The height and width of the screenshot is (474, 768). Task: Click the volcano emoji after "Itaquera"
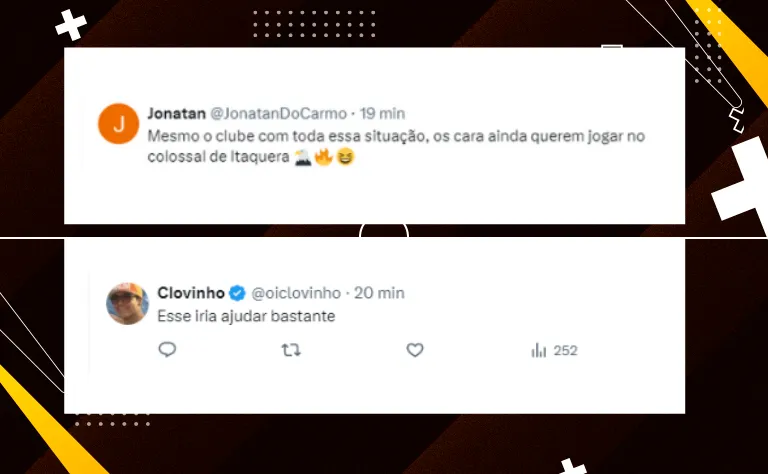(x=300, y=157)
